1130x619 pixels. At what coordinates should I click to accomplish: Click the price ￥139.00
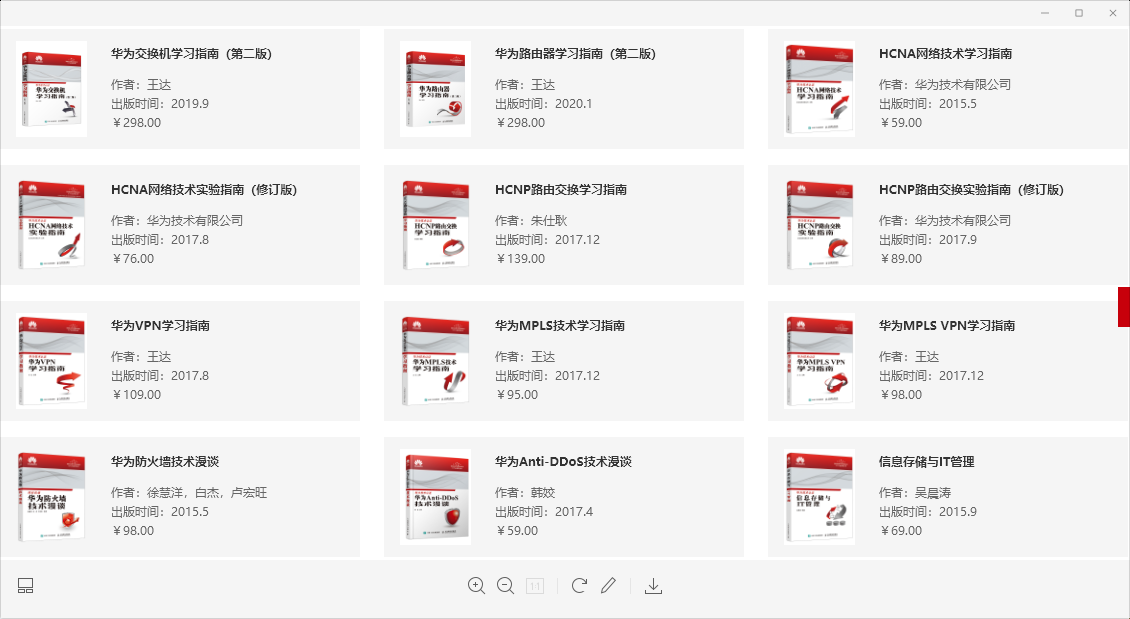[x=520, y=259]
